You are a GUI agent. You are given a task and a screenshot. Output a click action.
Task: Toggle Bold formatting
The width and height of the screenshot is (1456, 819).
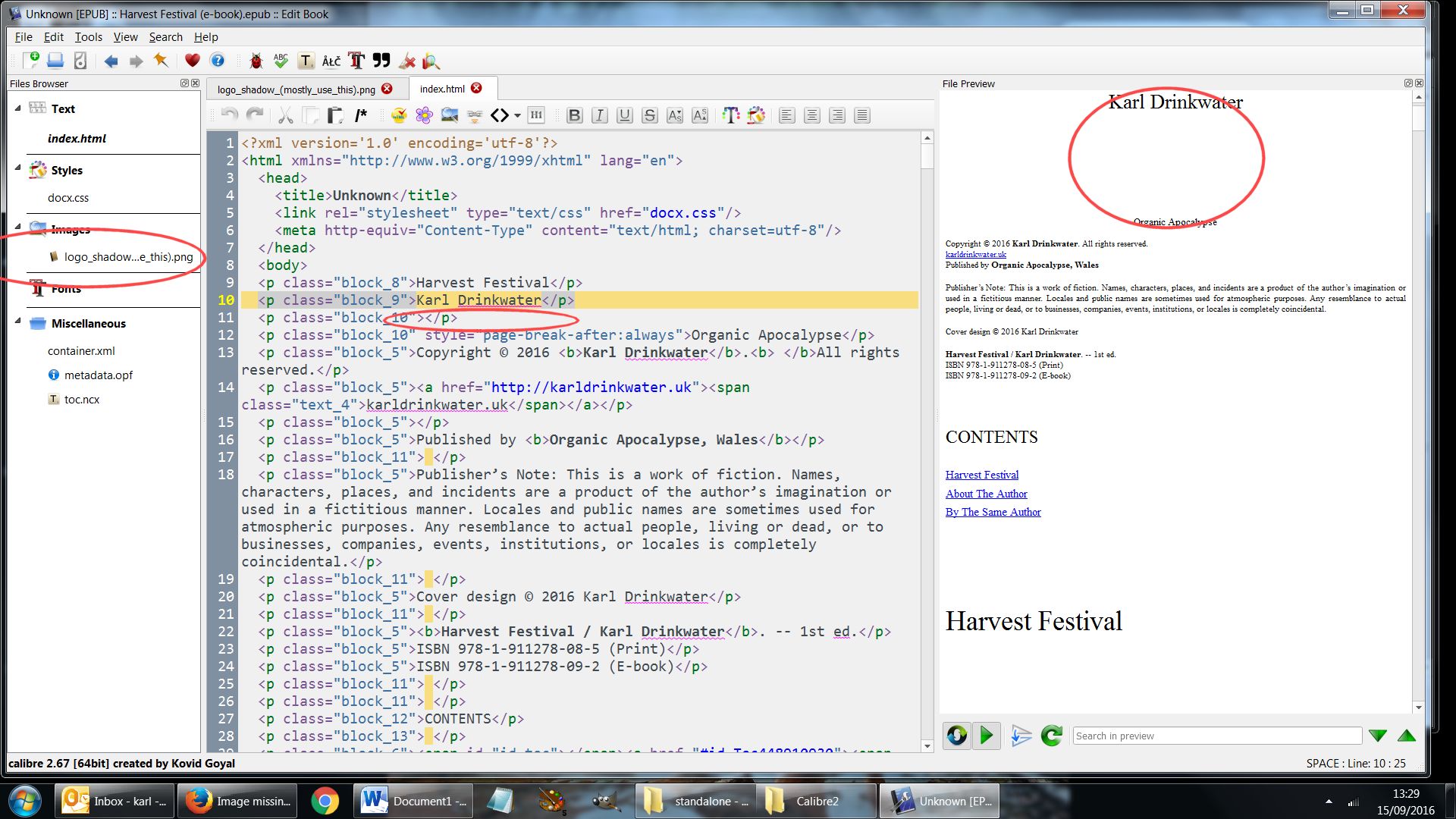point(575,115)
